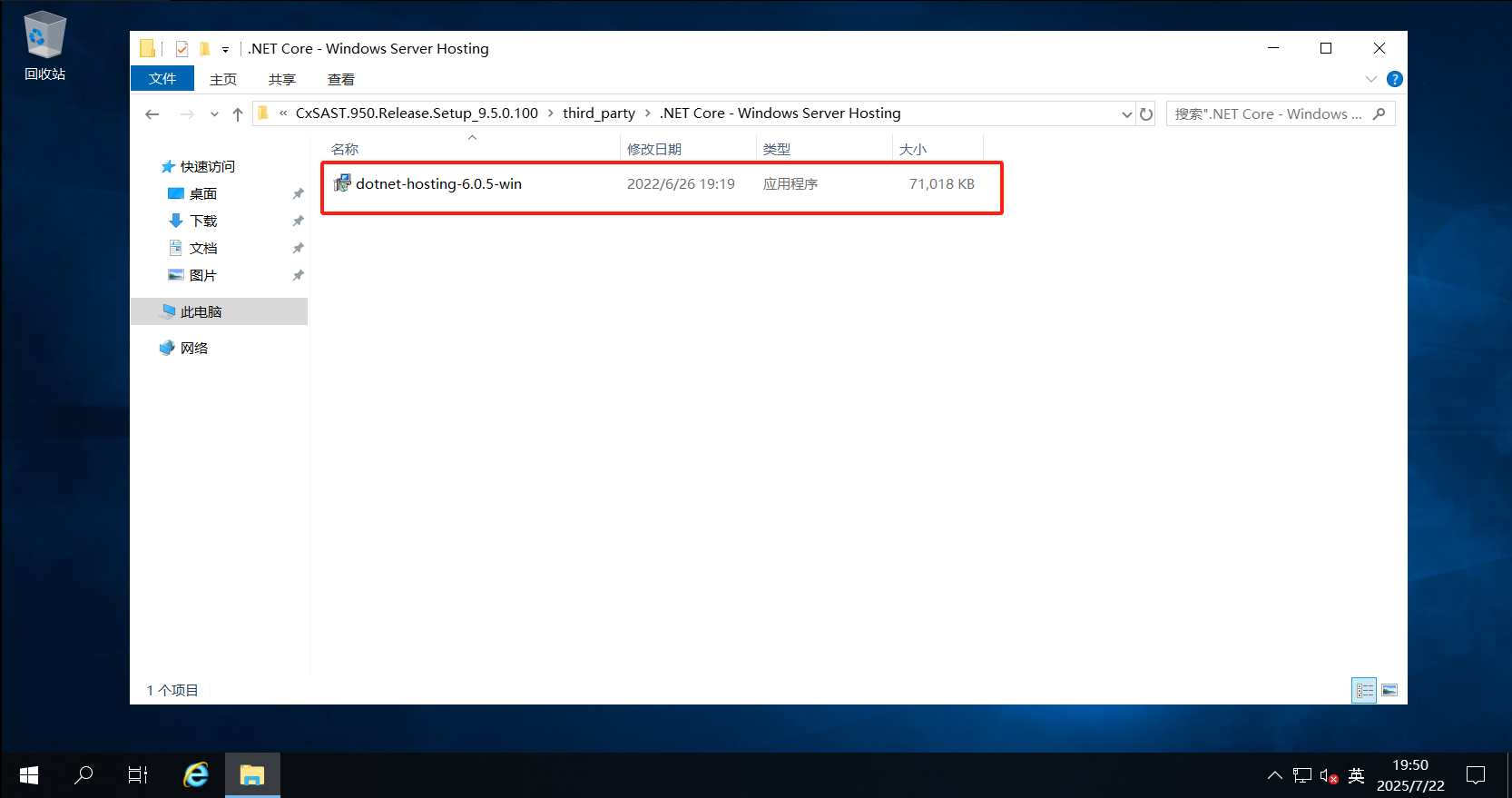Screen dimensions: 1512x798
Task: Open the address bar history dropdown
Action: click(x=1126, y=114)
